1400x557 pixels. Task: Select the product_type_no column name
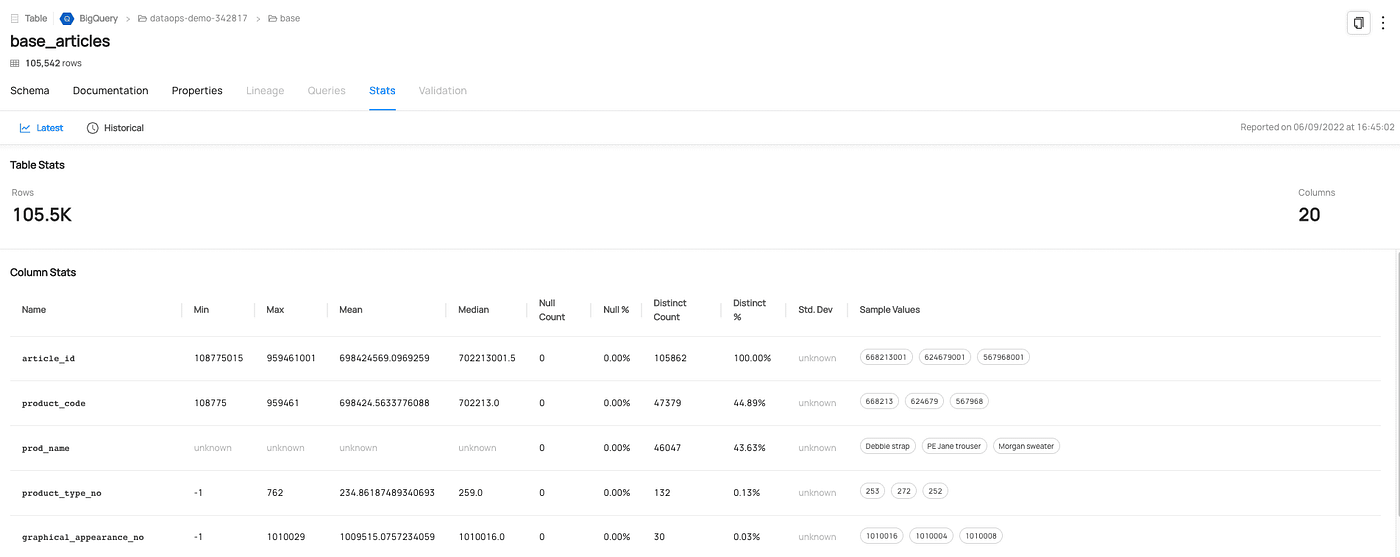click(62, 493)
